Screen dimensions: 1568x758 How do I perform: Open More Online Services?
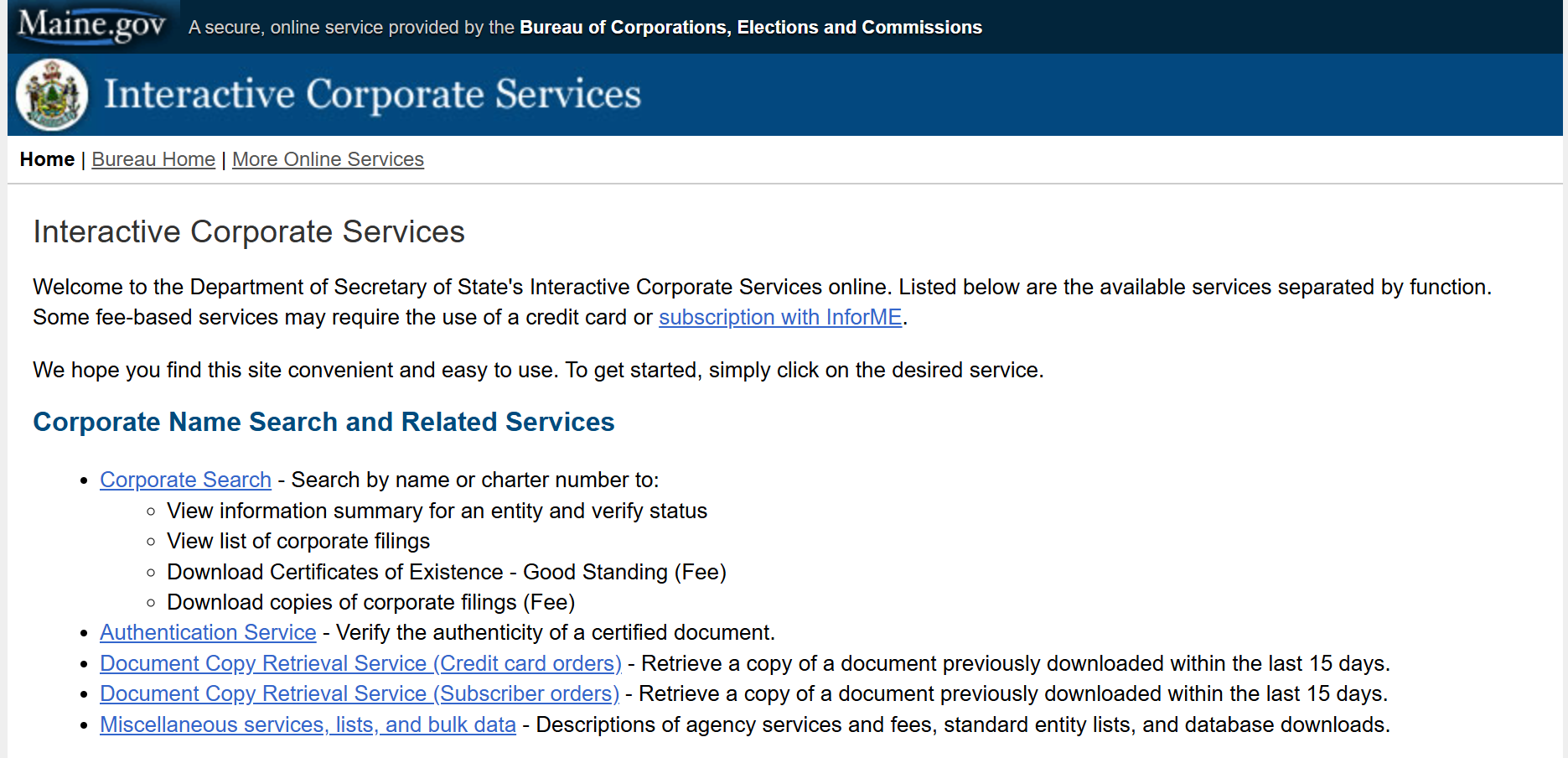(x=328, y=159)
